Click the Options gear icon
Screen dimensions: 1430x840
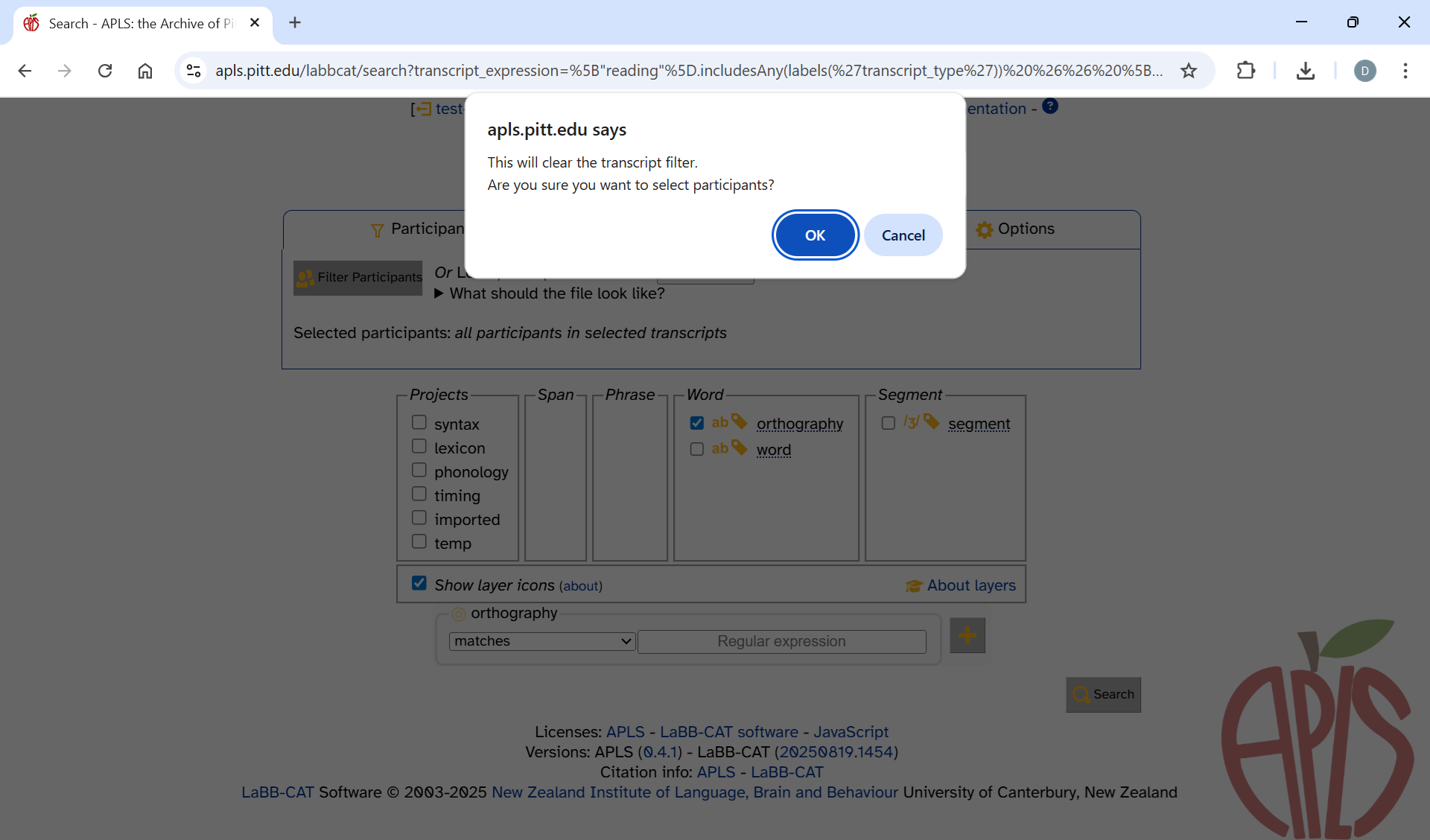985,229
